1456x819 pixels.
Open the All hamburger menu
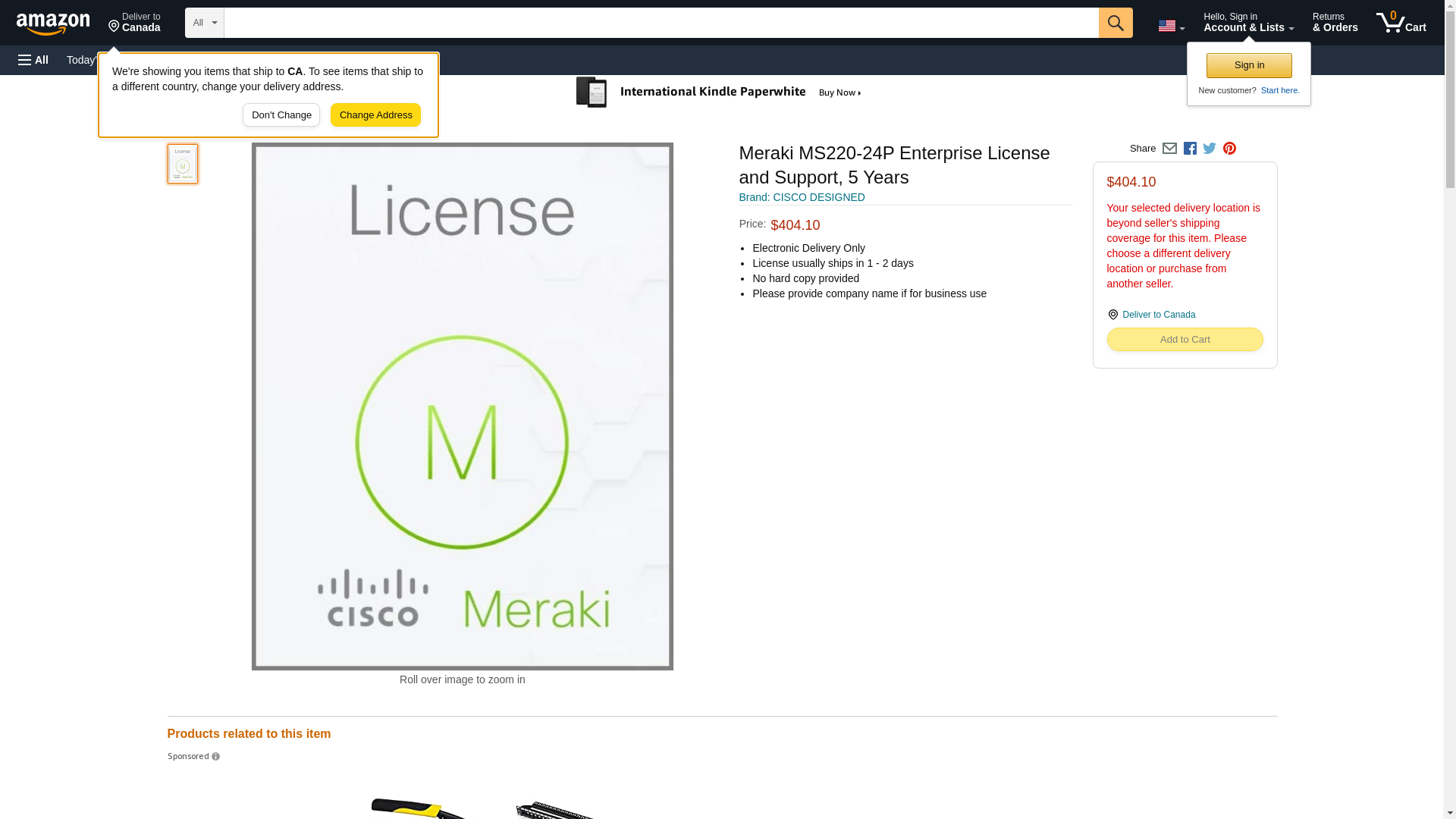tap(33, 60)
